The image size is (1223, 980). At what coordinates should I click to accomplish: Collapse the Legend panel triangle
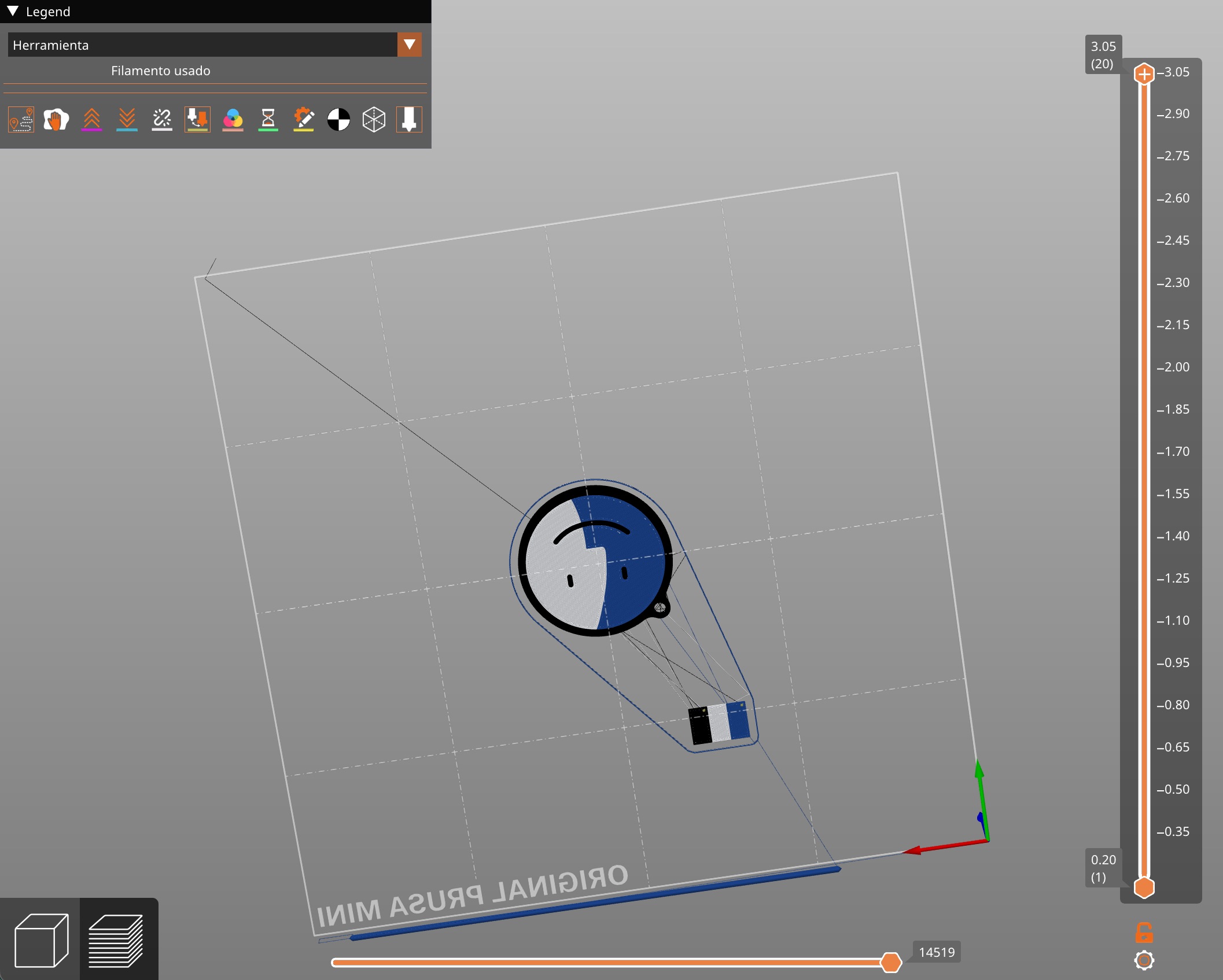13,11
